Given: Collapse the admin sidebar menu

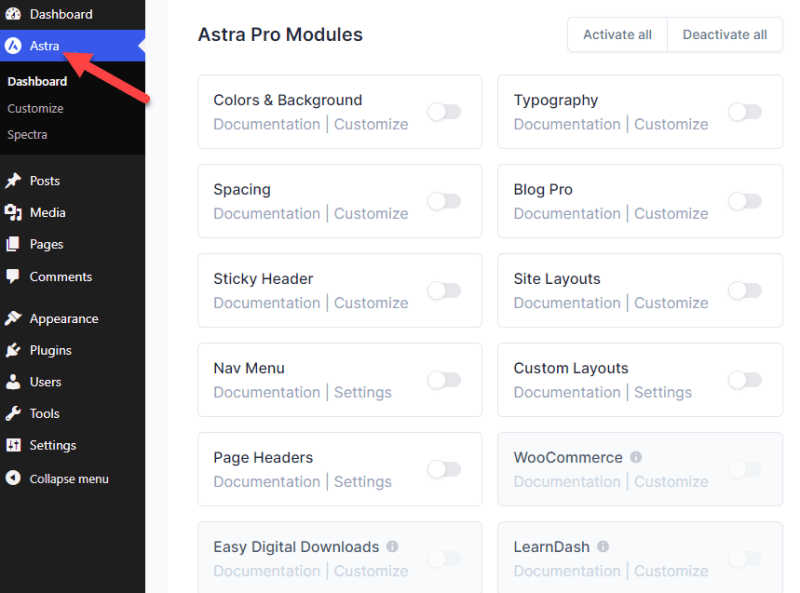Looking at the screenshot, I should [x=72, y=479].
